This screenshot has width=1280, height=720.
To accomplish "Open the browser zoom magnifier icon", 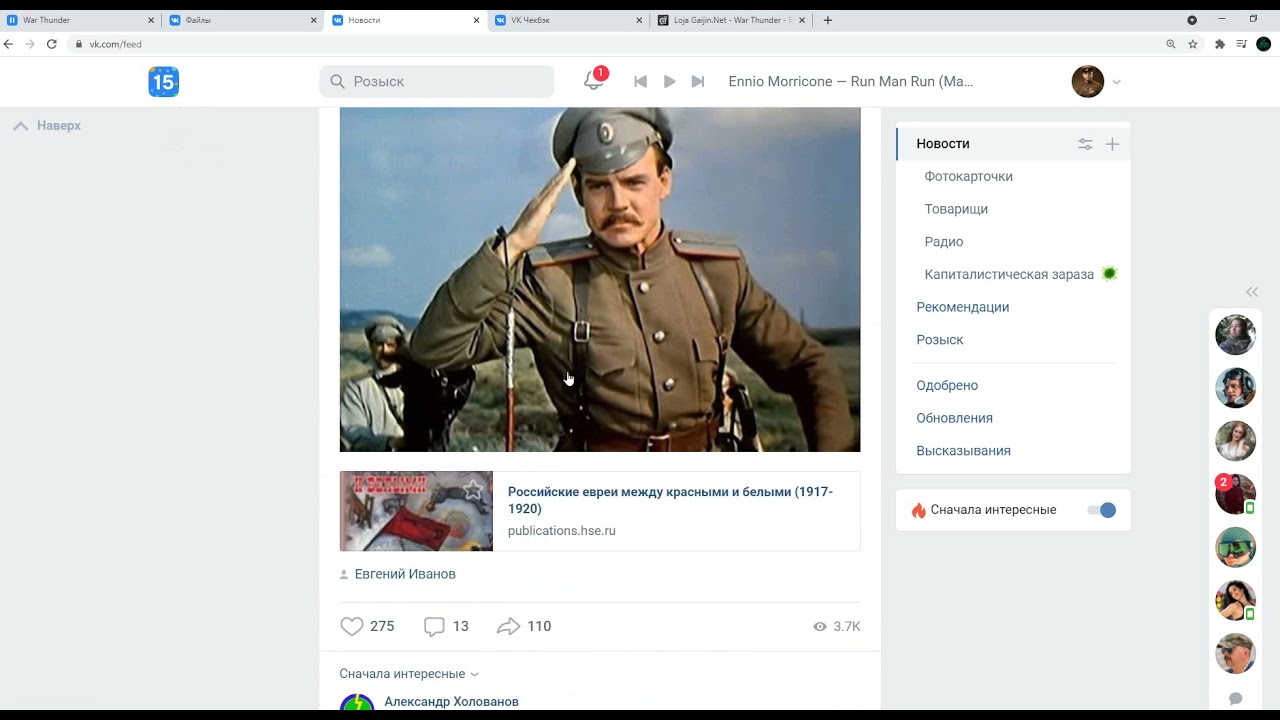I will tap(1171, 44).
